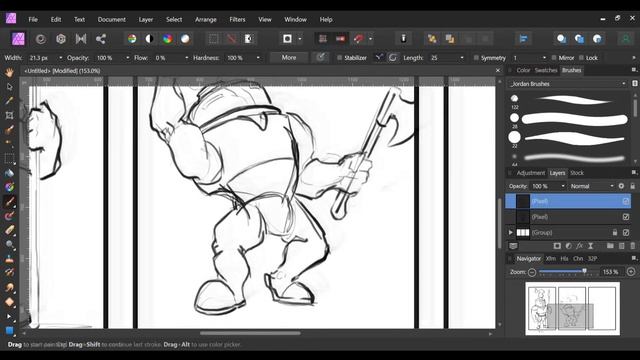Apply Auto White Balance icon

point(185,39)
